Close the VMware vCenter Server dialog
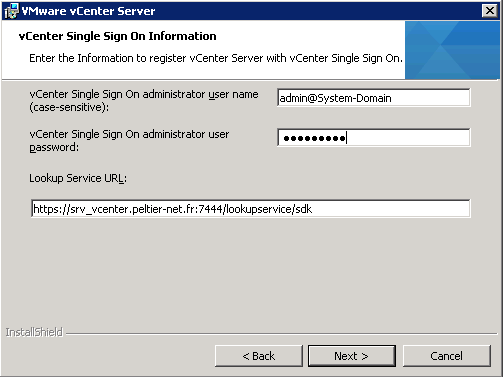Screen dimensions: 503x377 pyautogui.click(x=489, y=11)
